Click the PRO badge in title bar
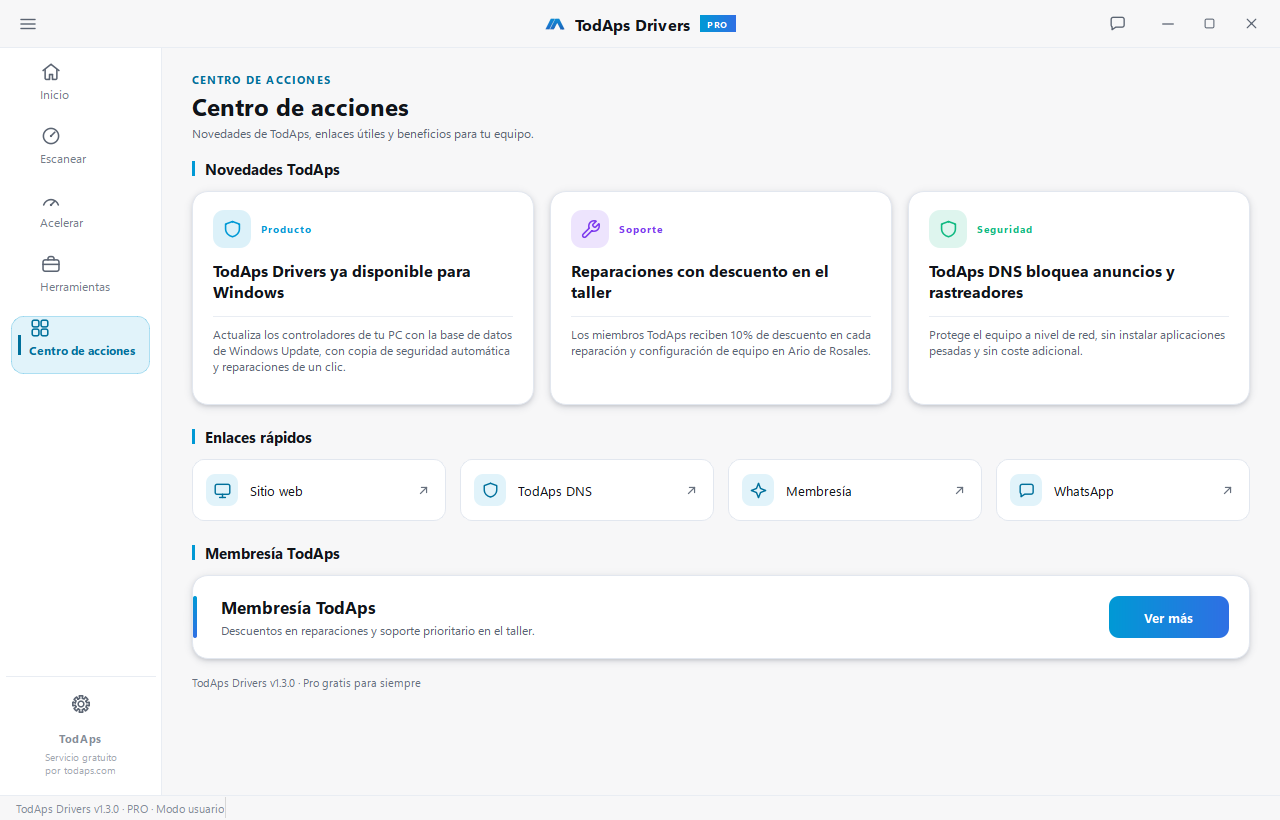 coord(718,24)
